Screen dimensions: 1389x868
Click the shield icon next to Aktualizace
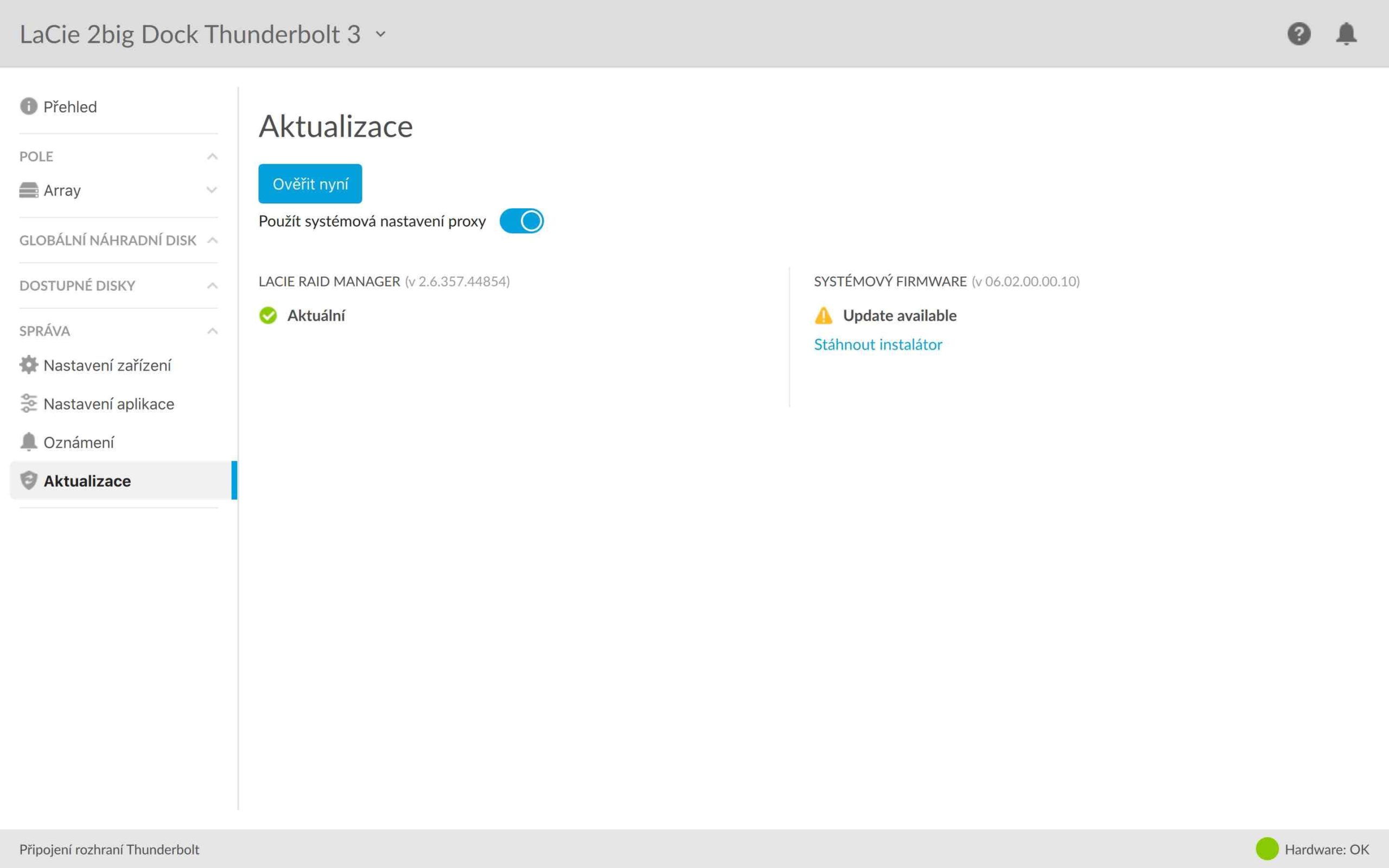click(28, 481)
